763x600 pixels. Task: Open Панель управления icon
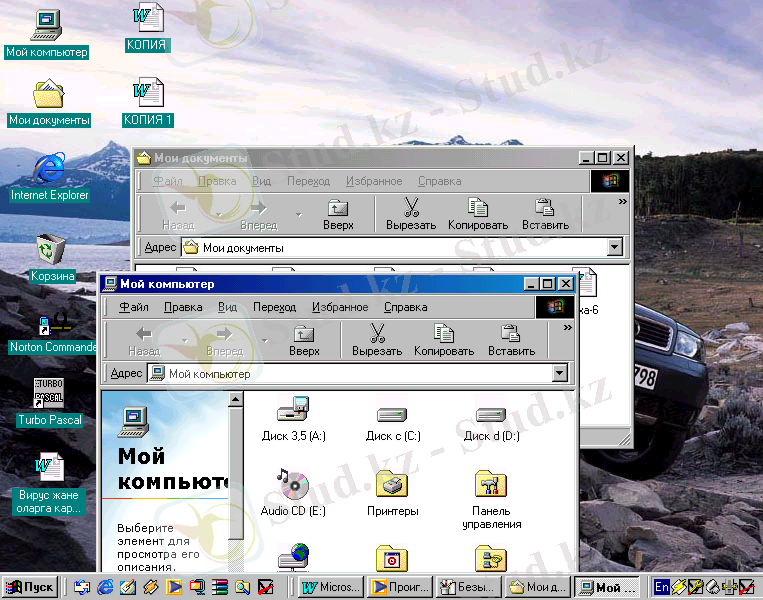click(x=491, y=487)
